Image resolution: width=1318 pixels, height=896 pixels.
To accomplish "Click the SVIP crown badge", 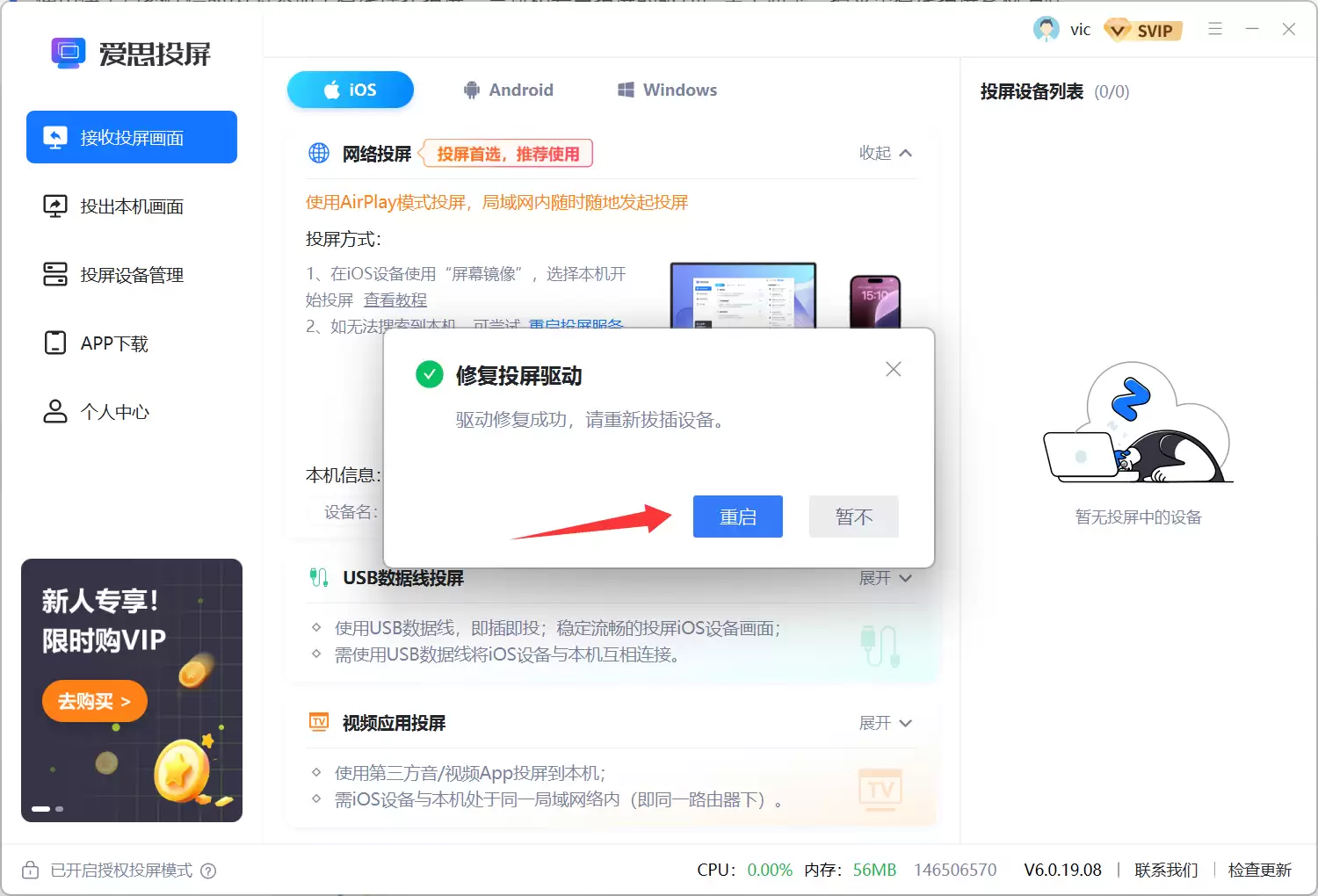I will (x=1142, y=29).
